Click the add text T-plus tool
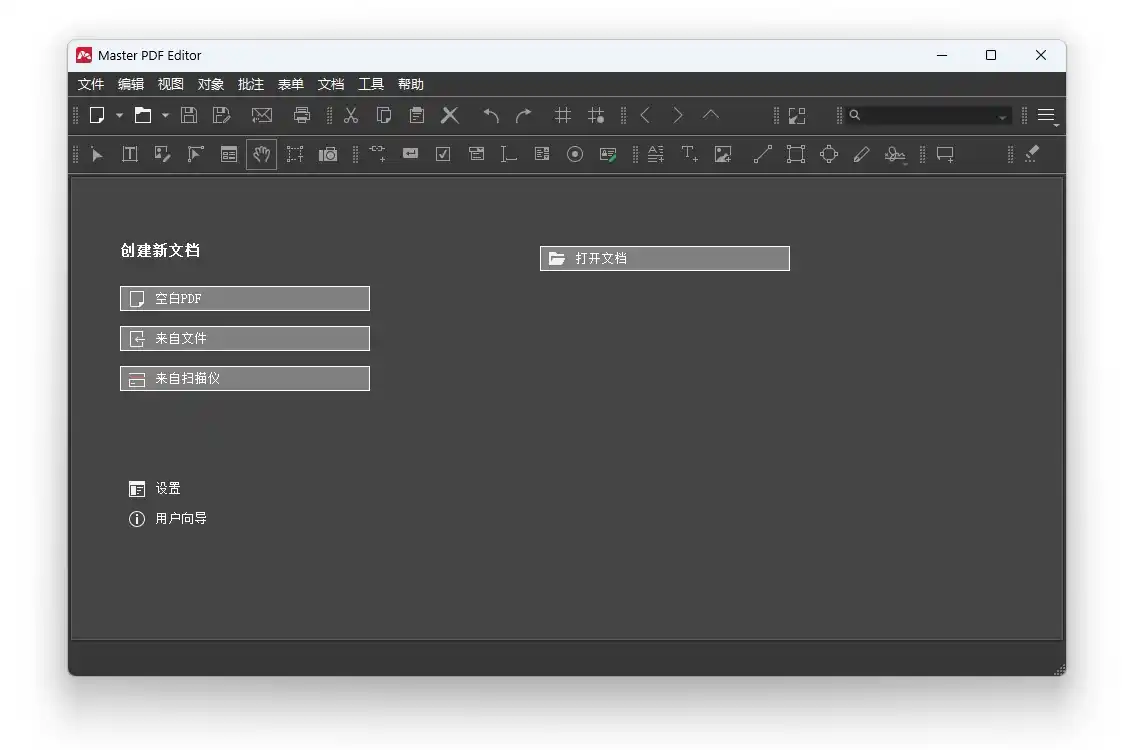 [x=689, y=154]
